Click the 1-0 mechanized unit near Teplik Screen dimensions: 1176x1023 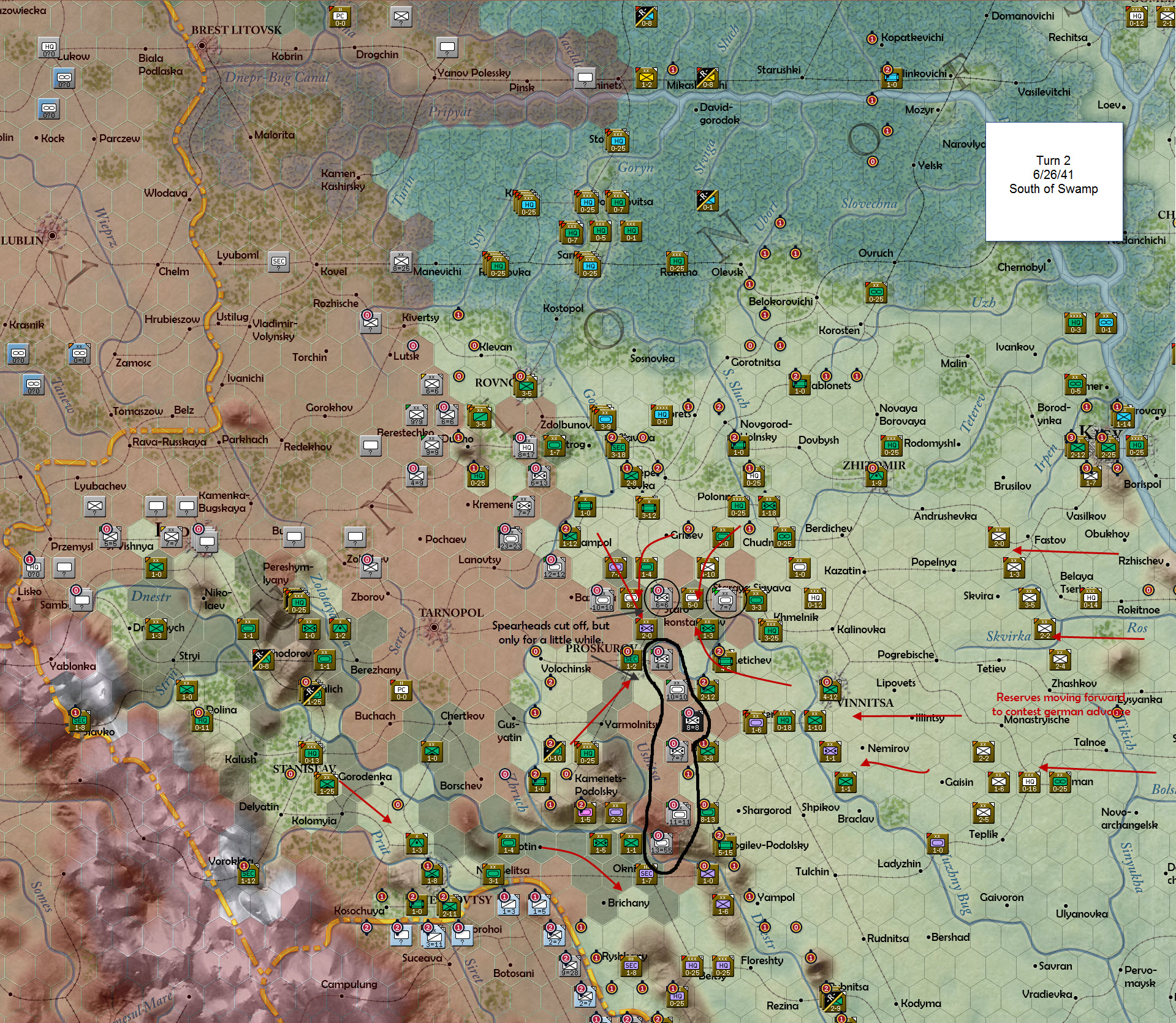click(938, 844)
